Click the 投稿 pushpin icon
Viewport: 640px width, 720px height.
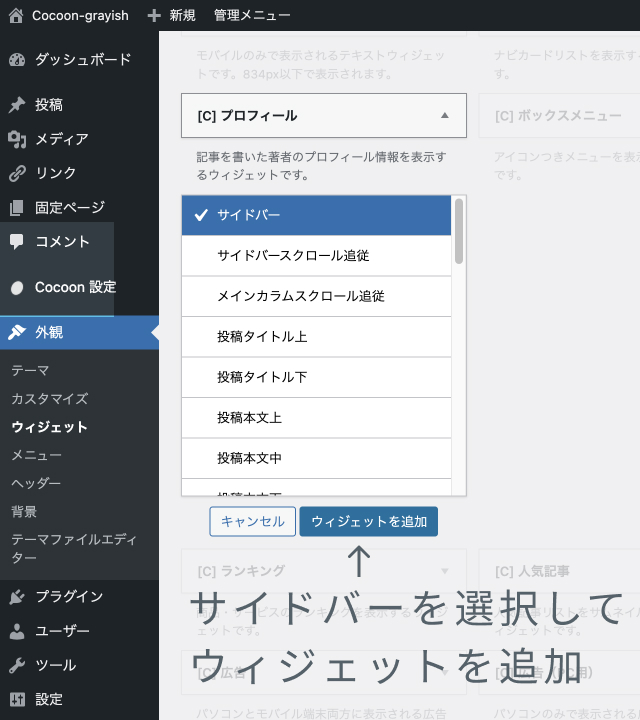click(x=17, y=105)
